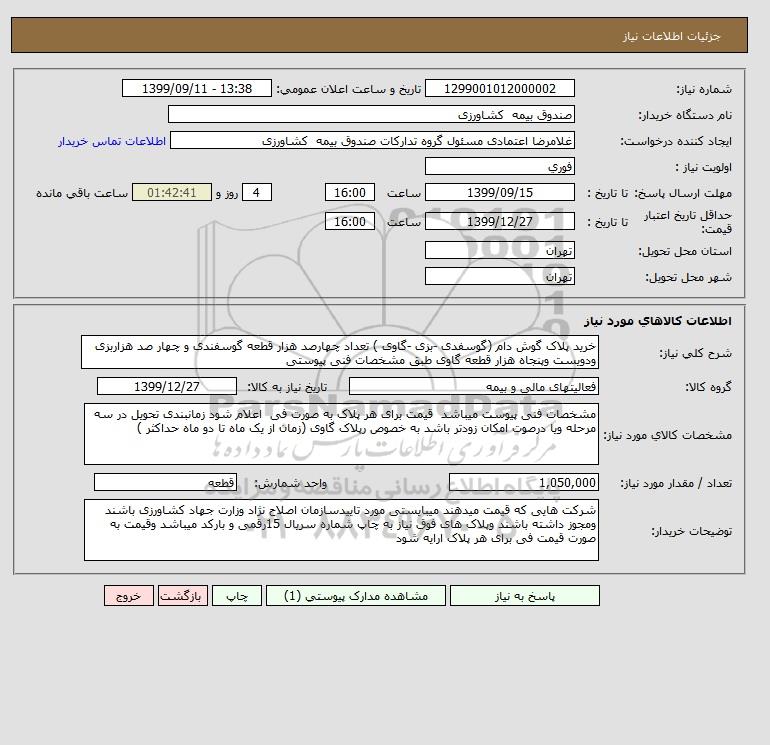The height and width of the screenshot is (745, 770).
Task: Click the label توضیحات خریدار
Action: click(691, 531)
